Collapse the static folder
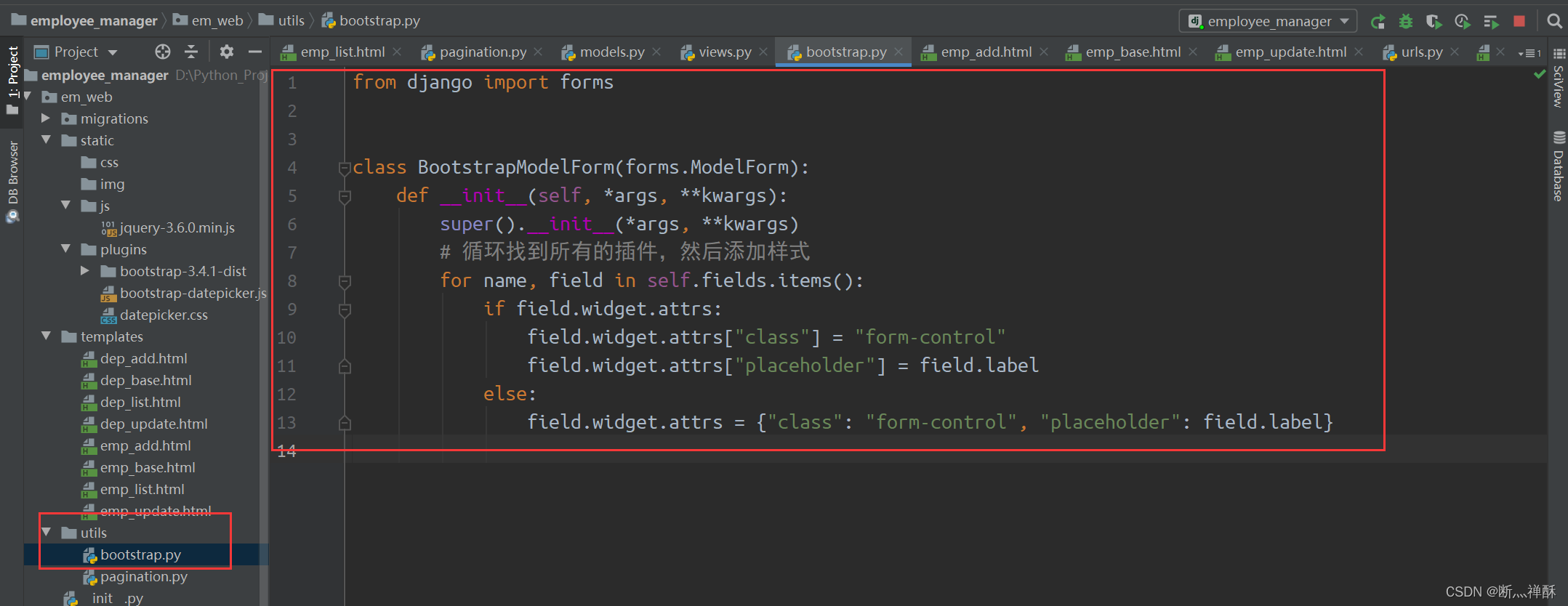The image size is (1568, 606). (x=46, y=140)
